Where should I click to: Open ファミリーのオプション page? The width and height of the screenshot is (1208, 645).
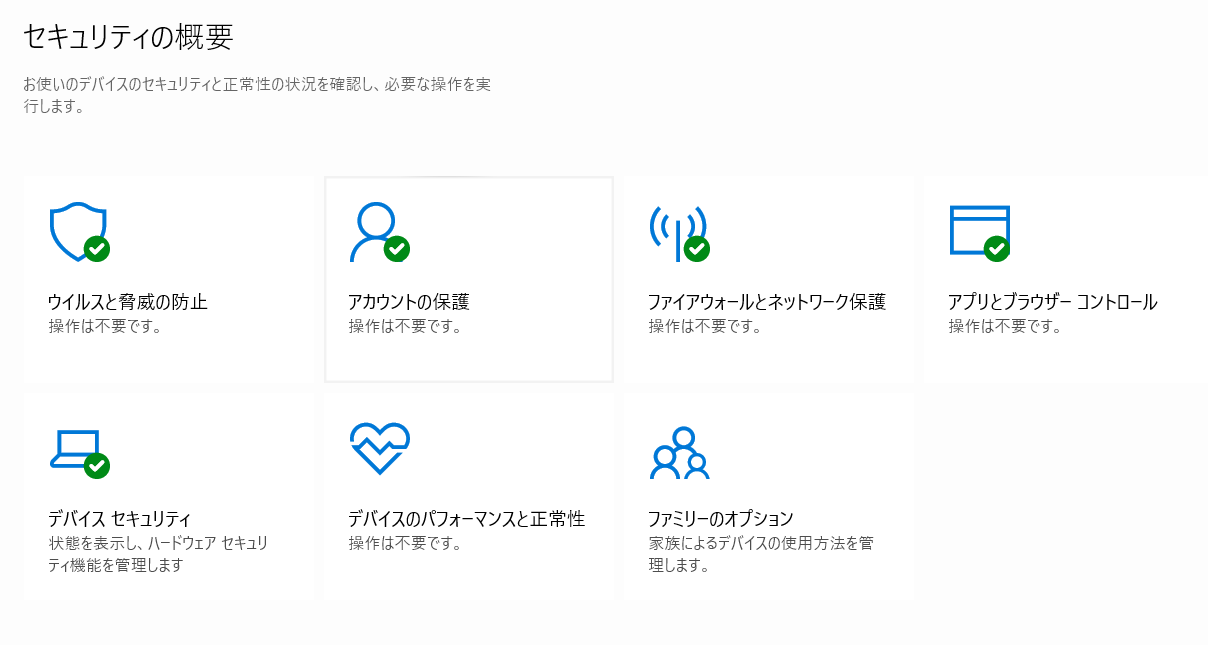point(720,519)
